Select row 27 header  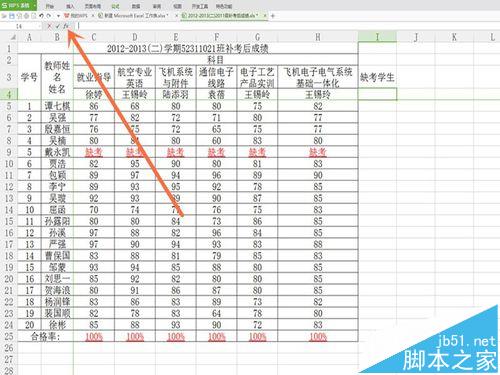[9, 359]
